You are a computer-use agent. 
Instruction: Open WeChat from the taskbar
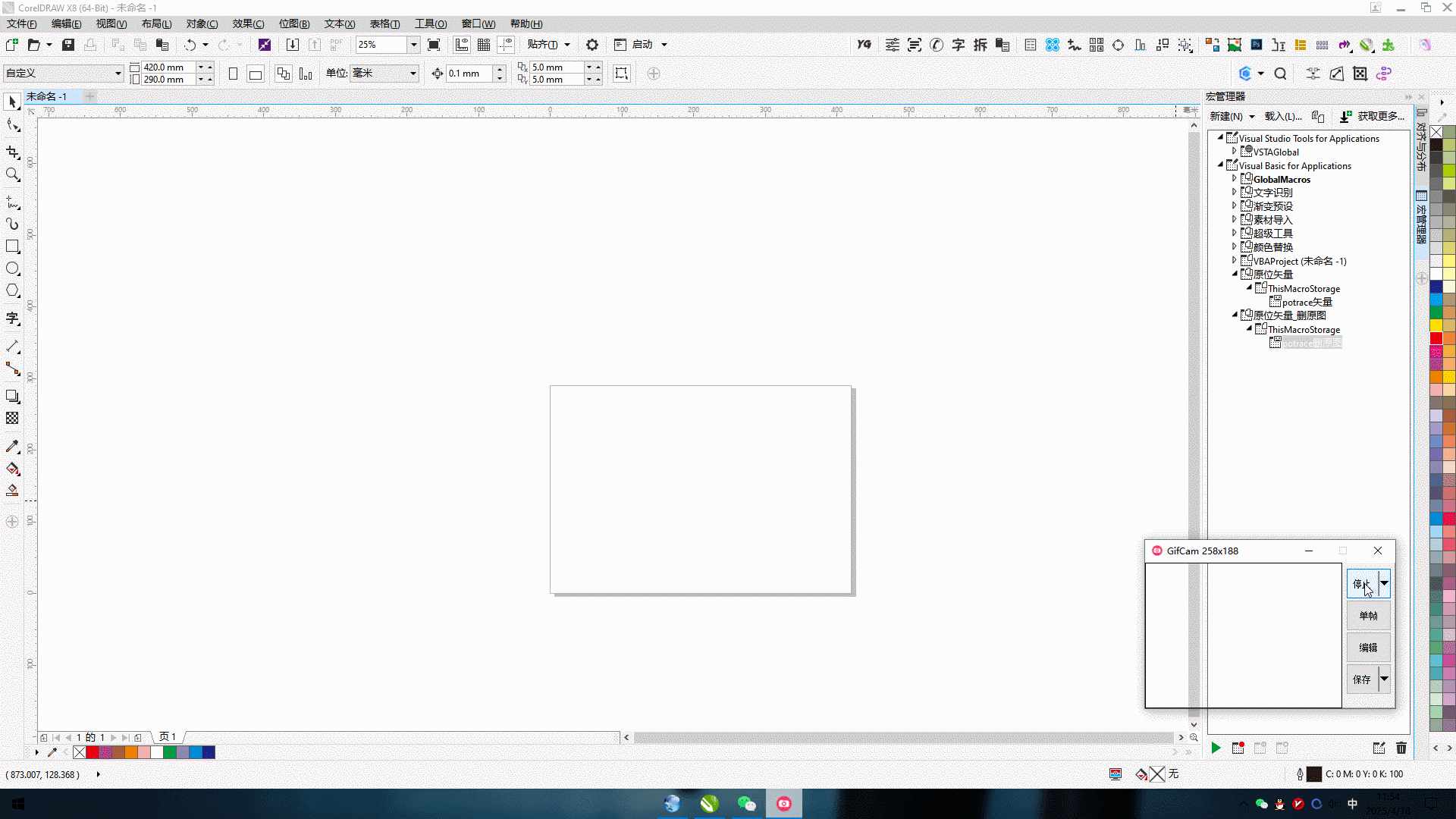746,804
